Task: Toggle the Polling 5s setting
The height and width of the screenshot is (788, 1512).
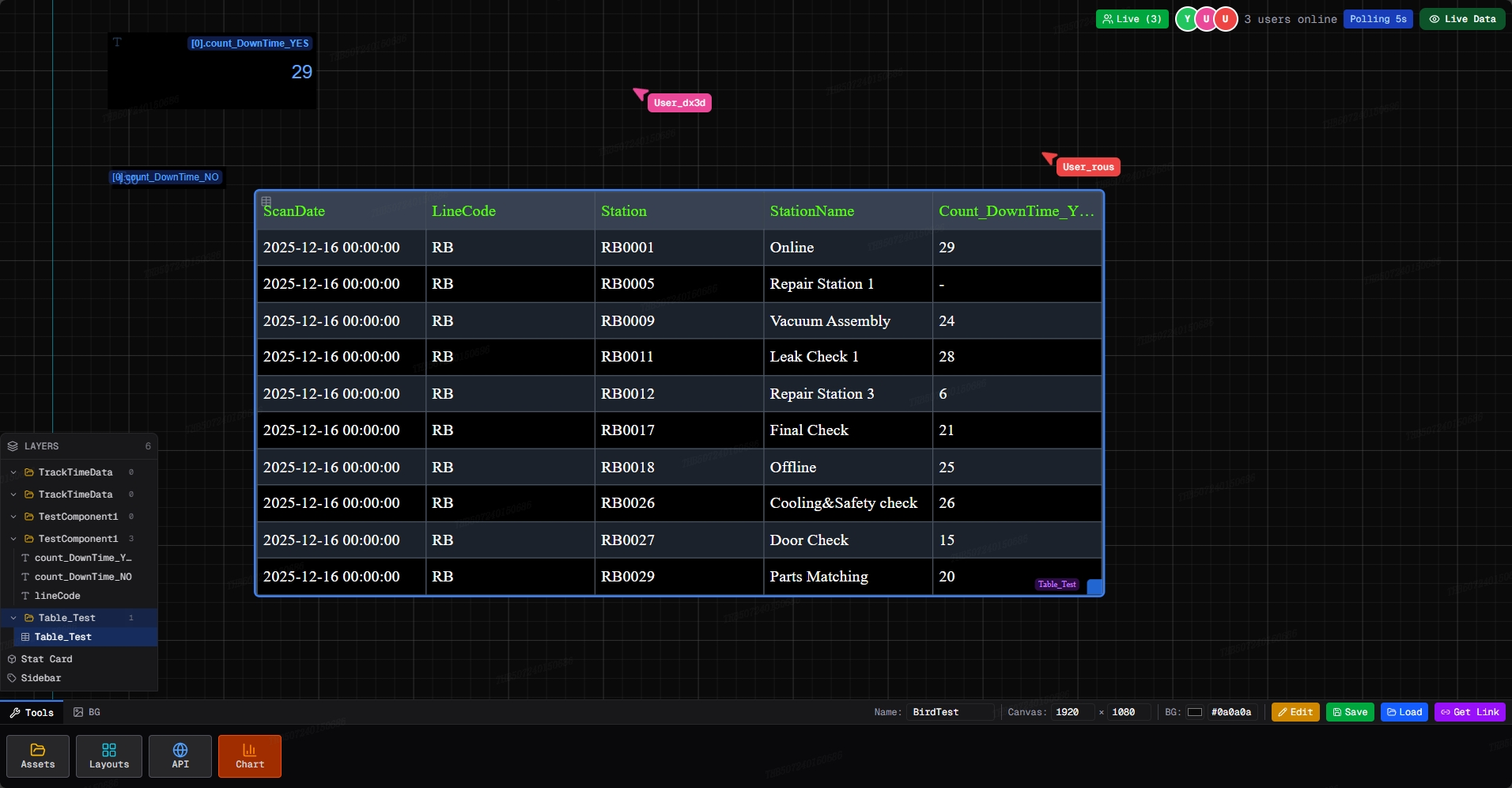Action: (1378, 19)
